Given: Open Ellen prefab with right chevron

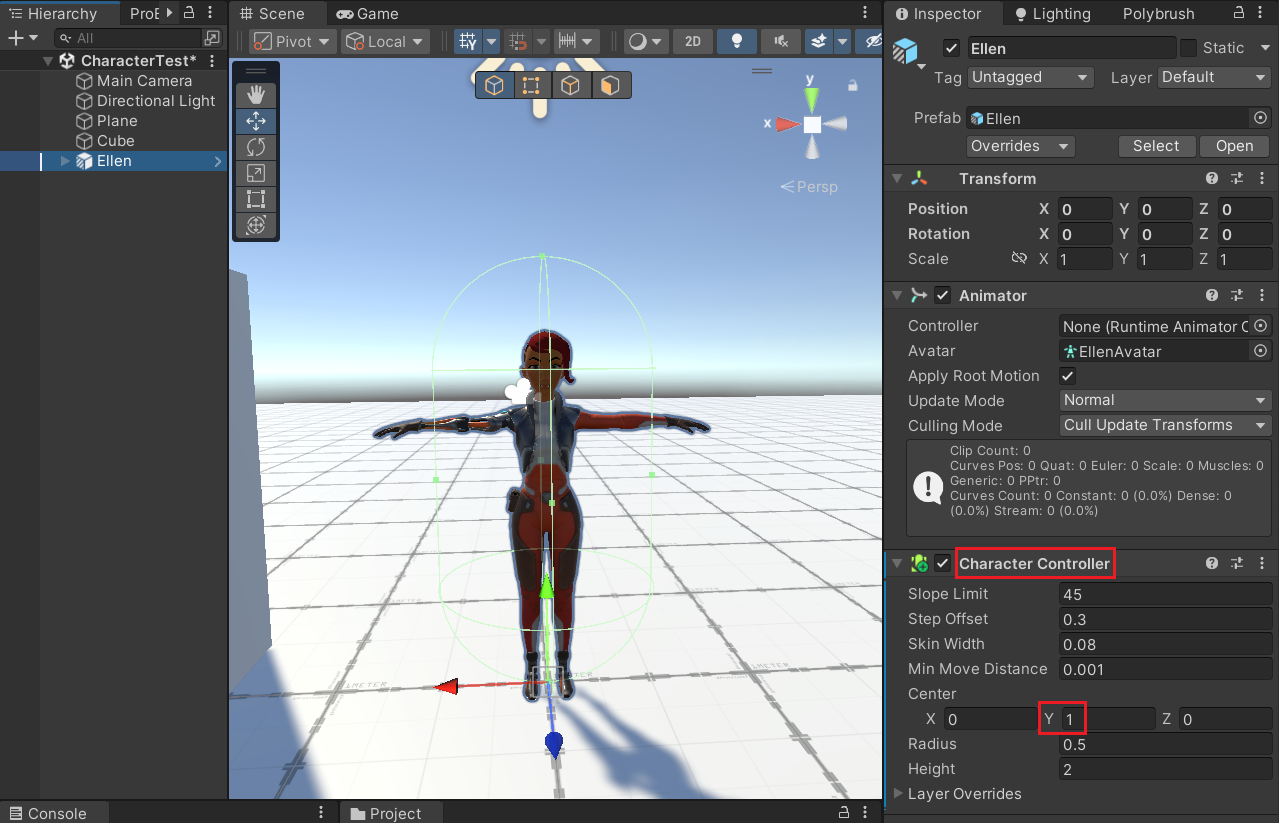Looking at the screenshot, I should pyautogui.click(x=217, y=161).
